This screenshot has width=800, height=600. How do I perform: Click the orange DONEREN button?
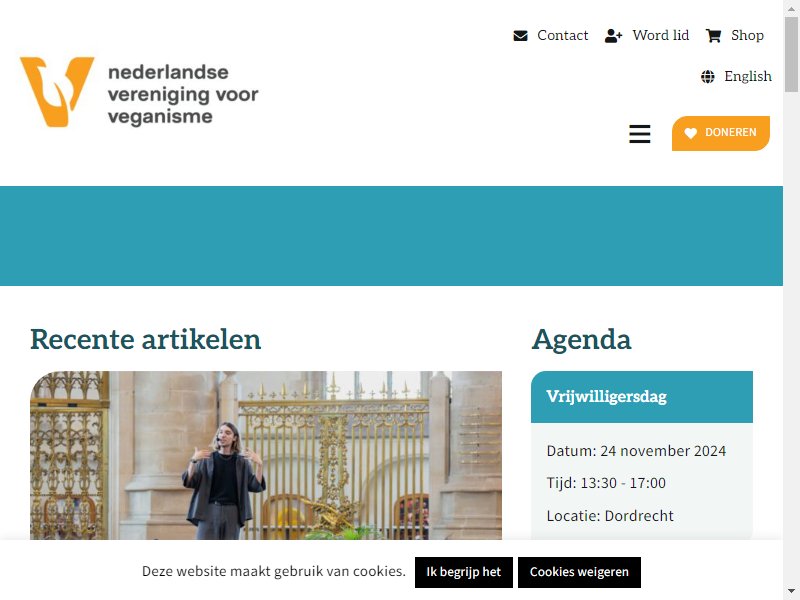(720, 133)
